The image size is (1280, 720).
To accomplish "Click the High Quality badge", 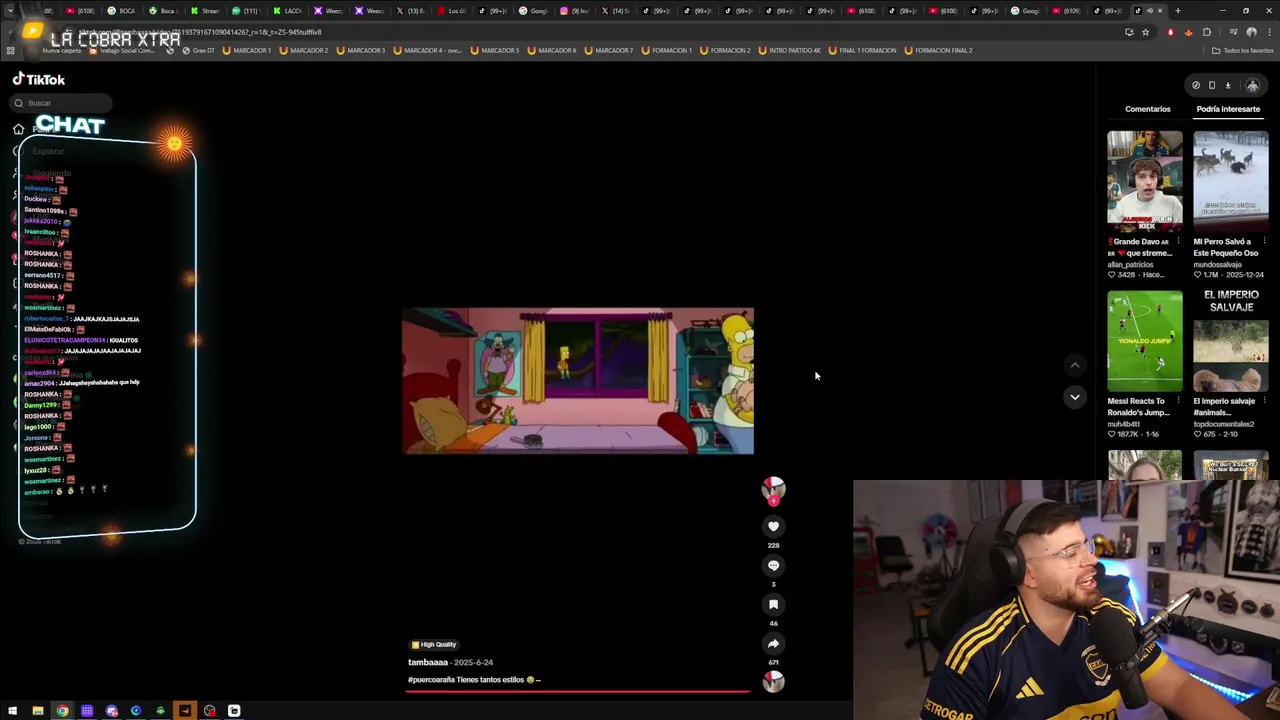I will pos(433,645).
